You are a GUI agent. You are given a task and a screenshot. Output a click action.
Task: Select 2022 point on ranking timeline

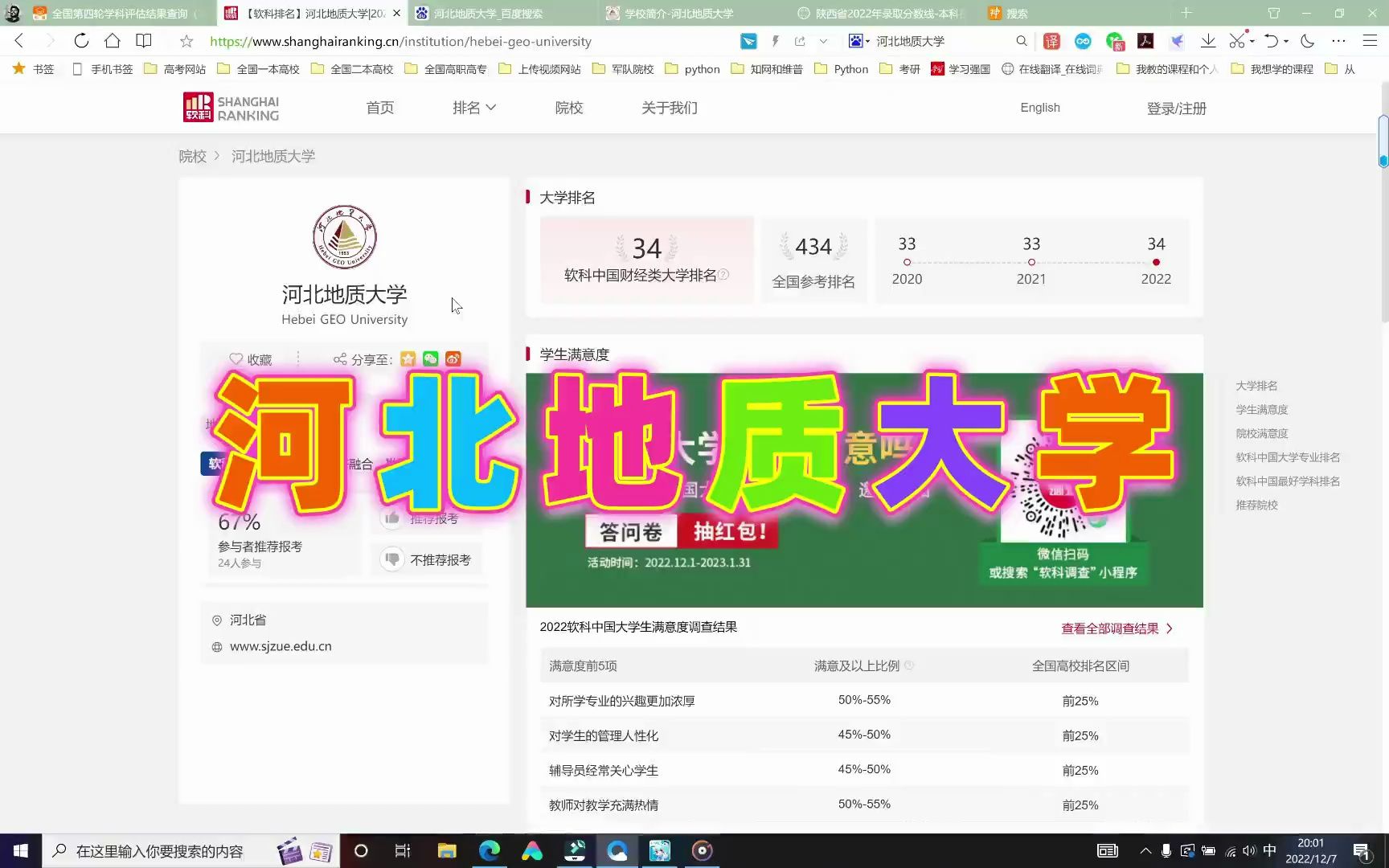(x=1156, y=262)
